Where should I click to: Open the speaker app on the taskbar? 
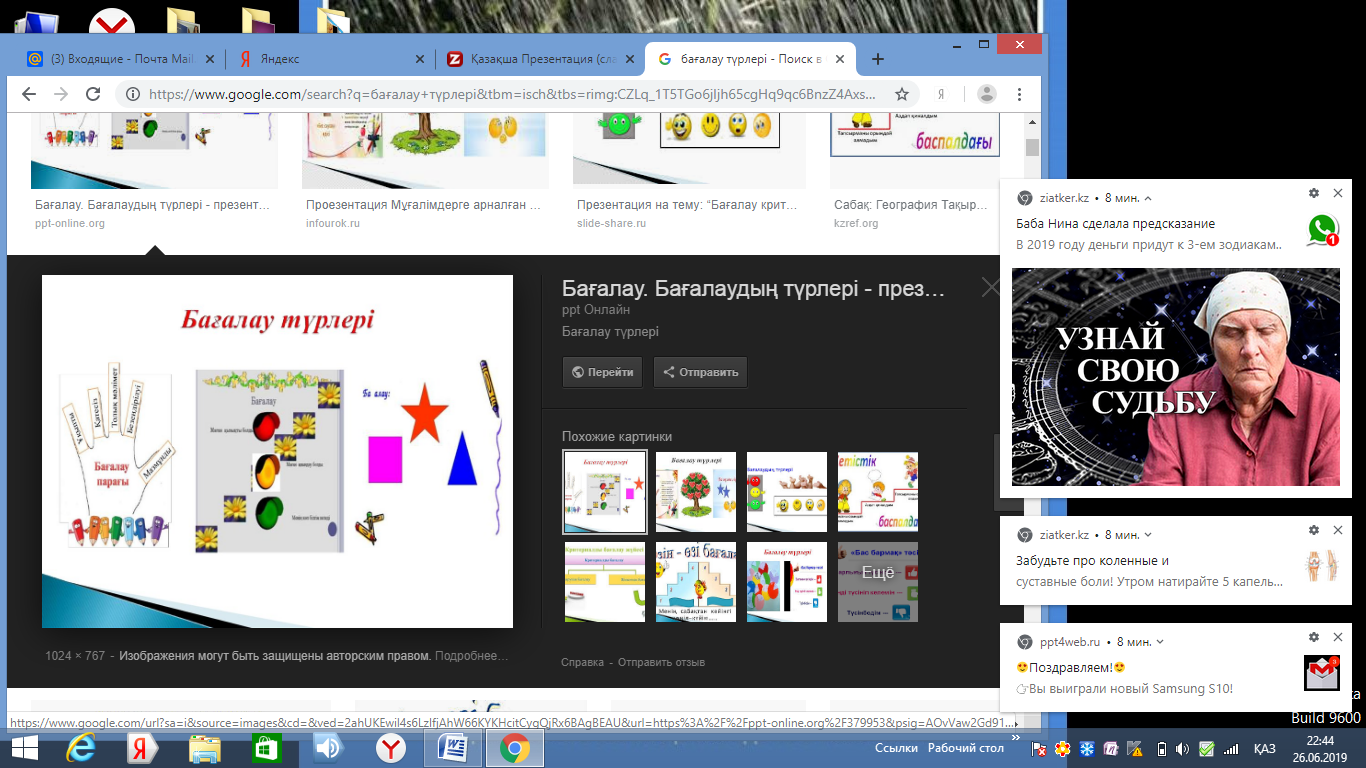[329, 748]
